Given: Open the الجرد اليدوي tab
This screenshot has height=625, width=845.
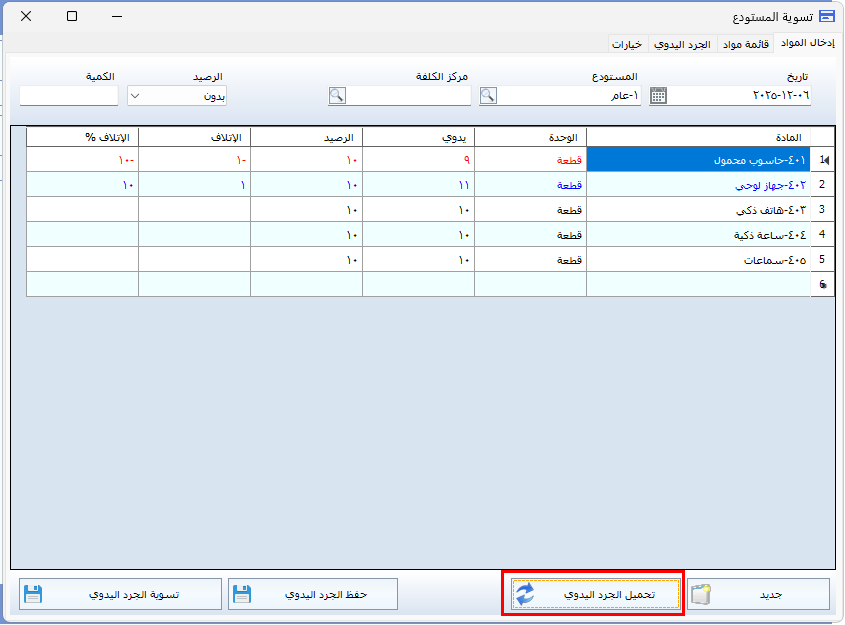Looking at the screenshot, I should 682,45.
